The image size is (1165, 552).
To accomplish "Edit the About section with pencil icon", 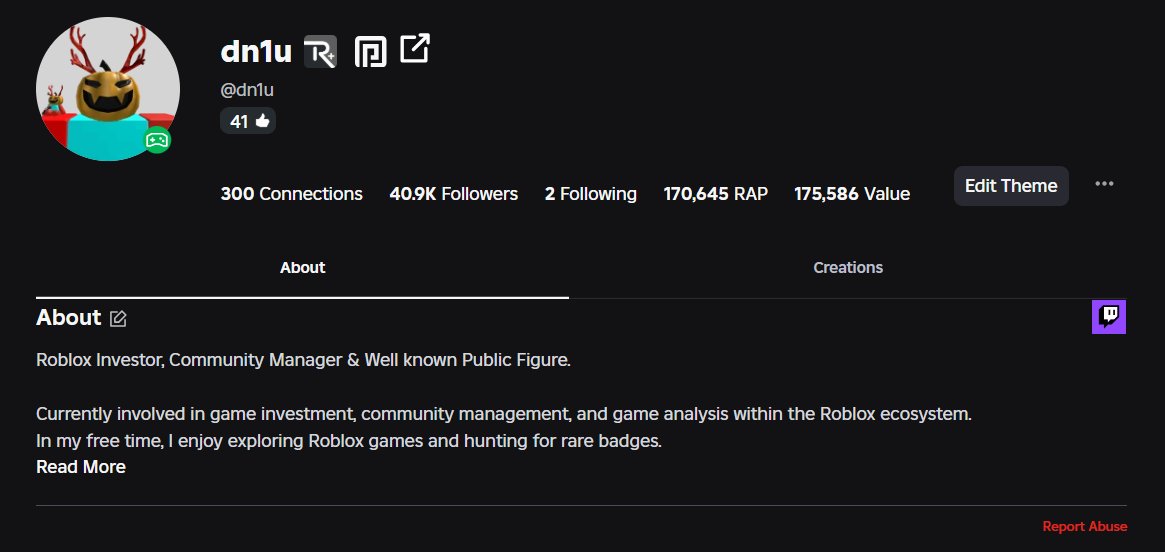I will 118,319.
